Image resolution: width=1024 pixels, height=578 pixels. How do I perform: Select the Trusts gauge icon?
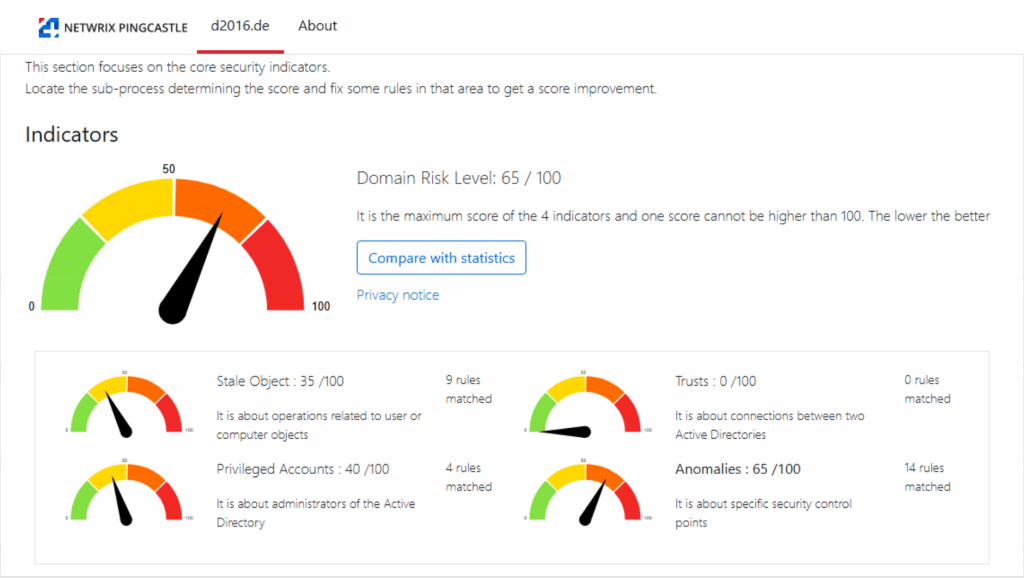(x=583, y=403)
